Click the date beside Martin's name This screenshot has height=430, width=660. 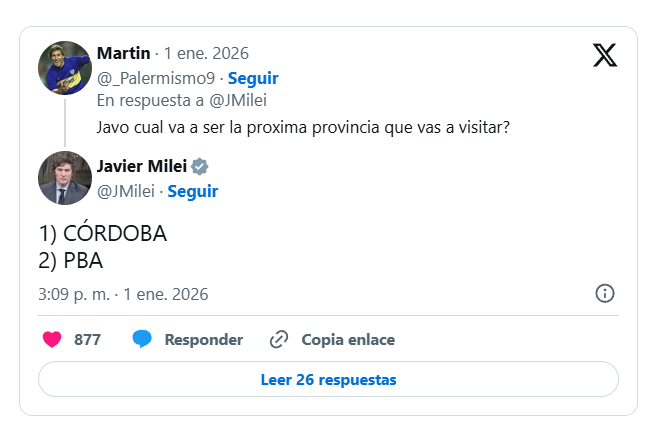click(206, 53)
